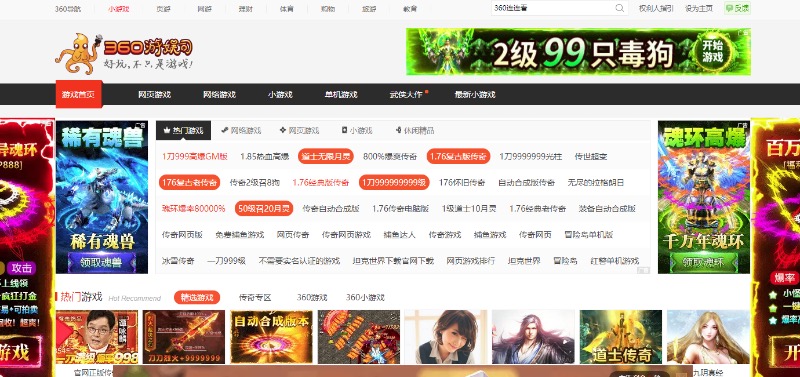The width and height of the screenshot is (800, 377).
Task: Select the 传奇专区 filter
Action: click(x=255, y=297)
